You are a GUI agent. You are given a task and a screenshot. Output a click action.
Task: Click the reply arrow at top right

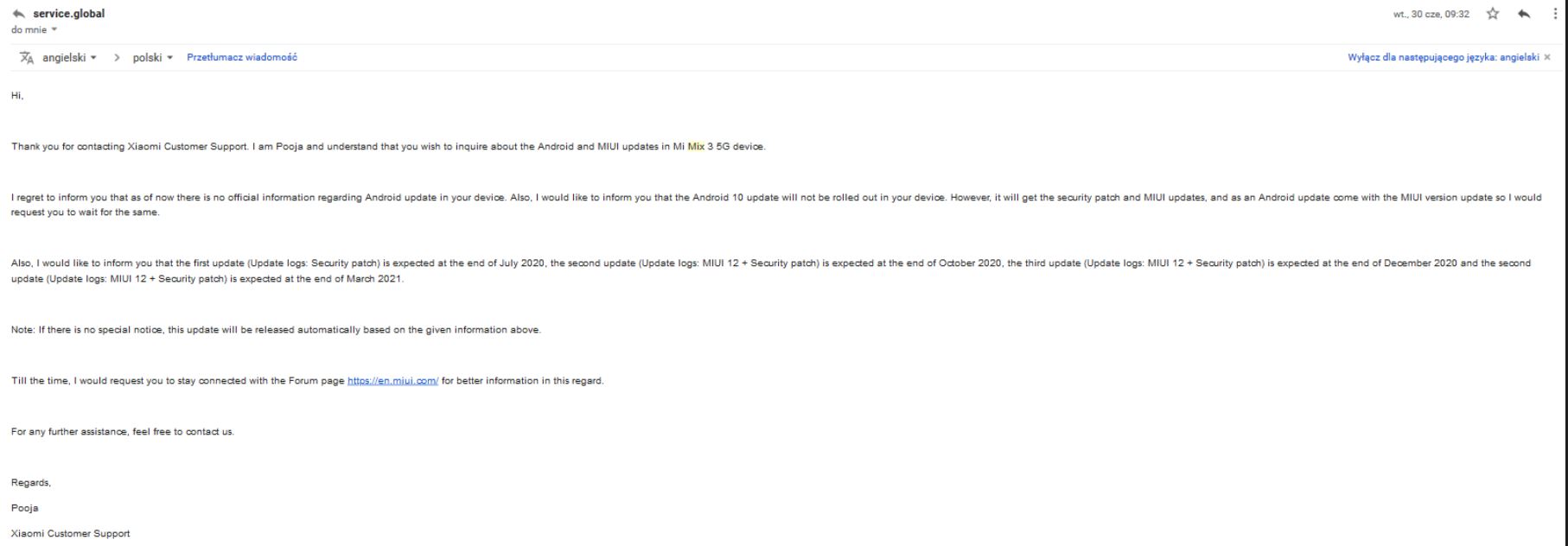click(x=1525, y=14)
